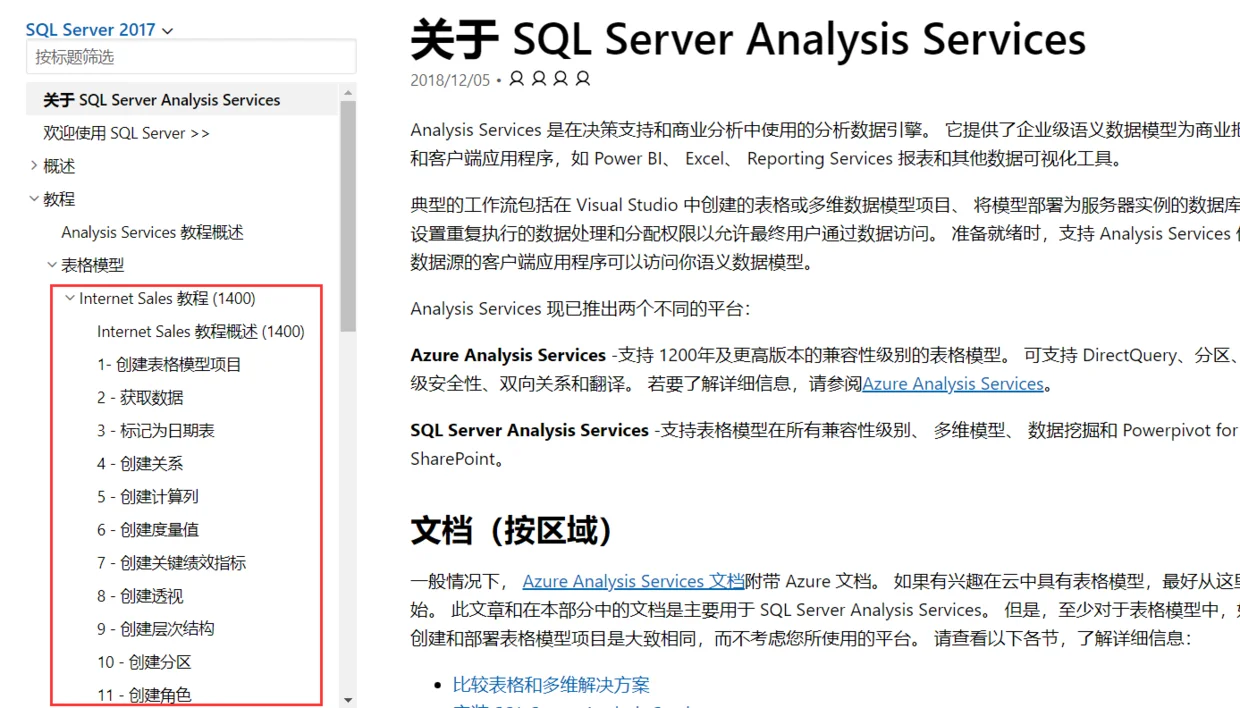Select lesson 2 - 获取数据
The width and height of the screenshot is (1240, 708).
point(140,397)
